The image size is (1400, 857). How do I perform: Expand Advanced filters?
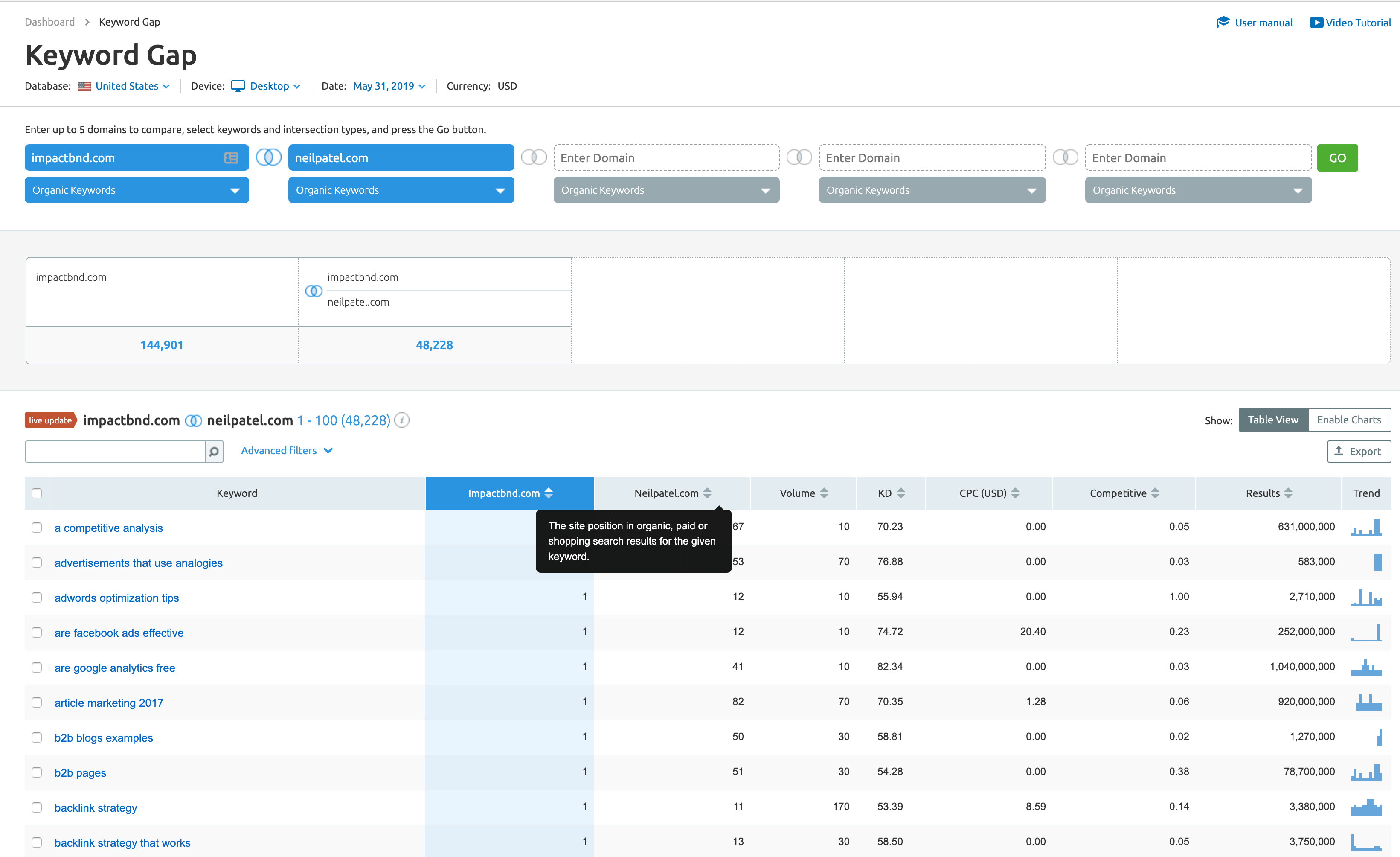coord(287,450)
